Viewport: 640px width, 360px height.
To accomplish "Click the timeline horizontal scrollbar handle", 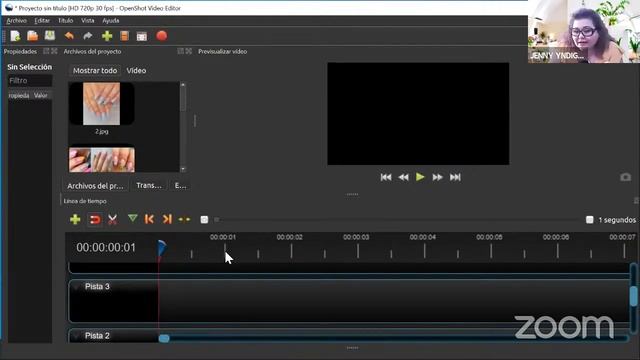I will [164, 338].
